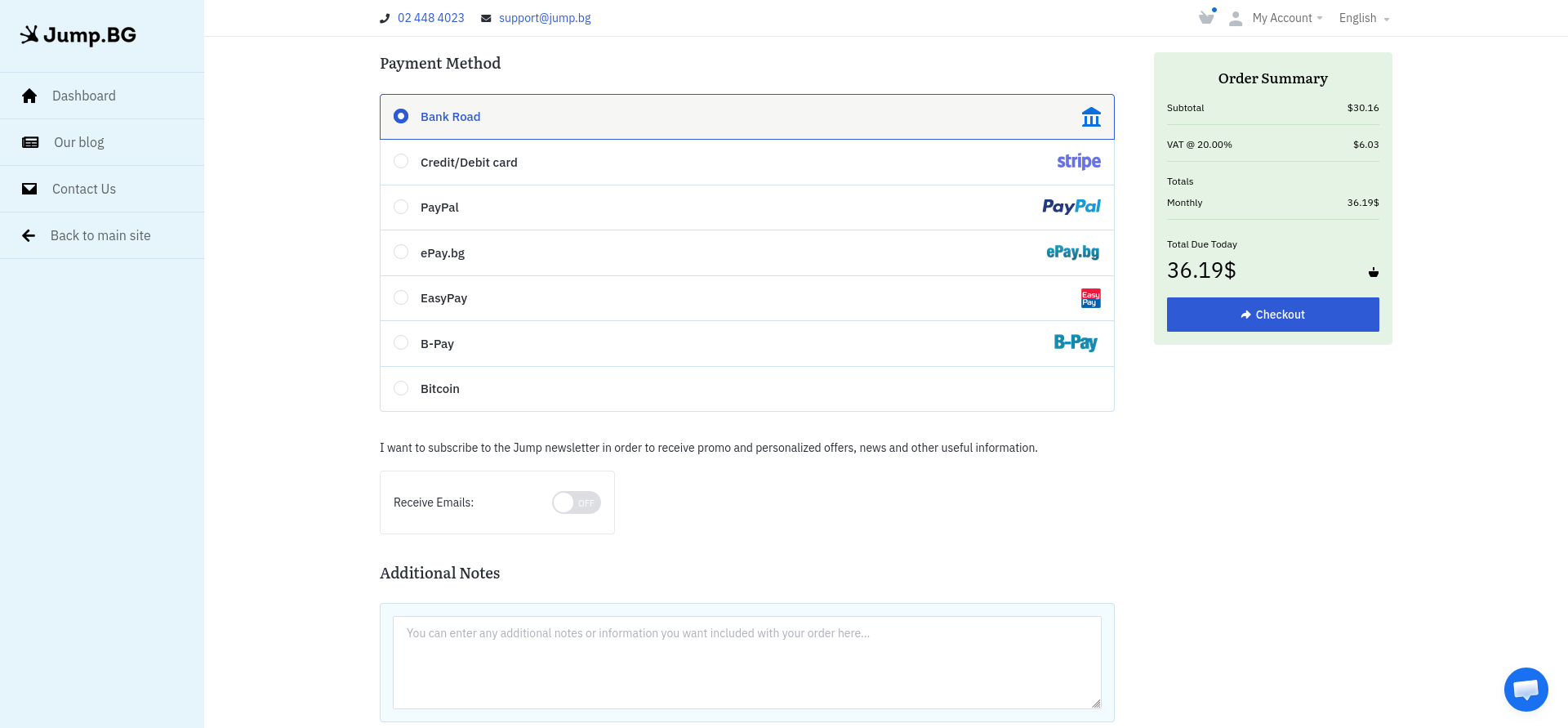
Task: Click the basket icon beside Total Due Today
Action: click(1374, 272)
